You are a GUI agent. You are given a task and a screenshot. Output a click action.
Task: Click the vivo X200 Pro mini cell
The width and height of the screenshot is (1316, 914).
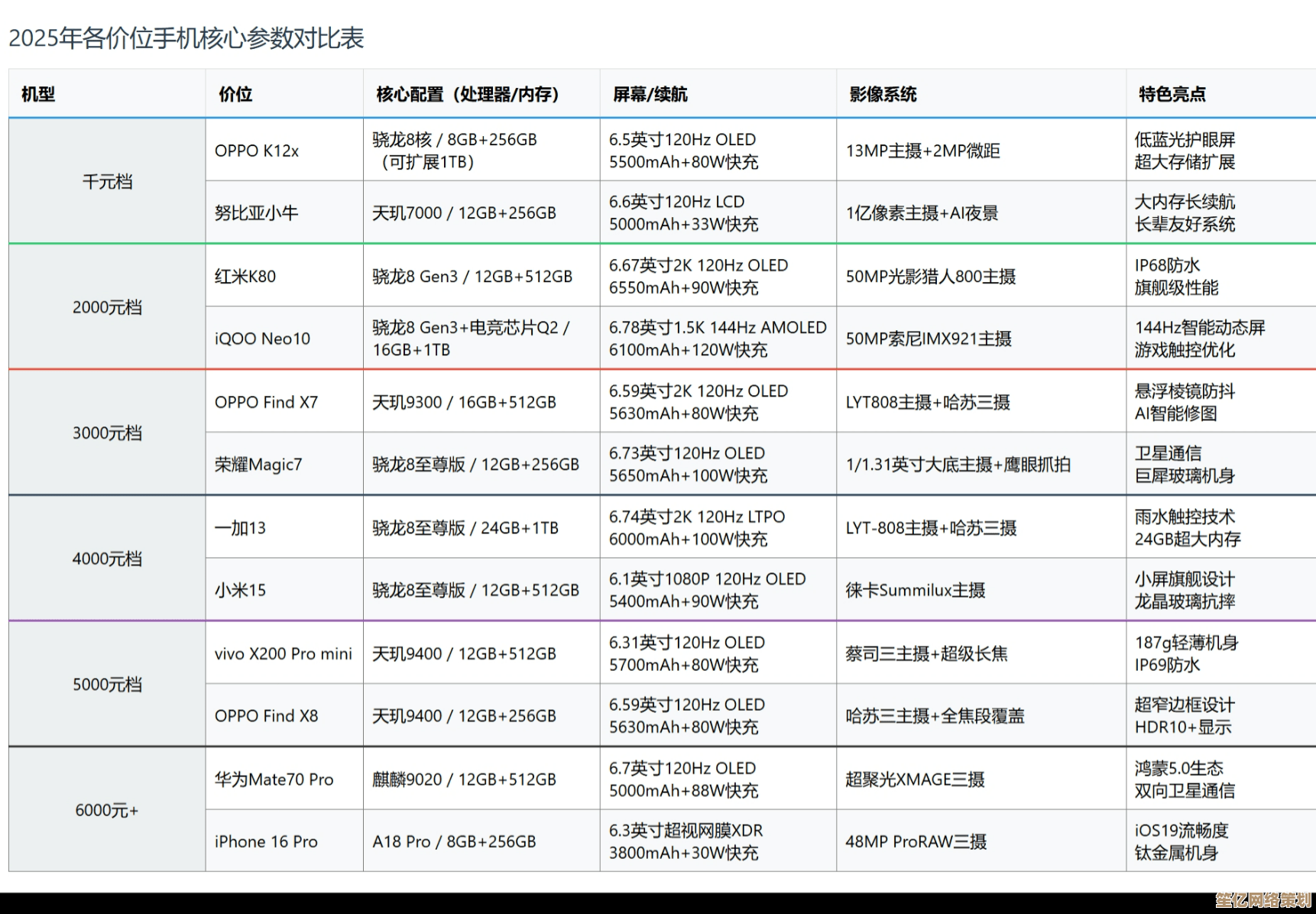click(x=284, y=653)
